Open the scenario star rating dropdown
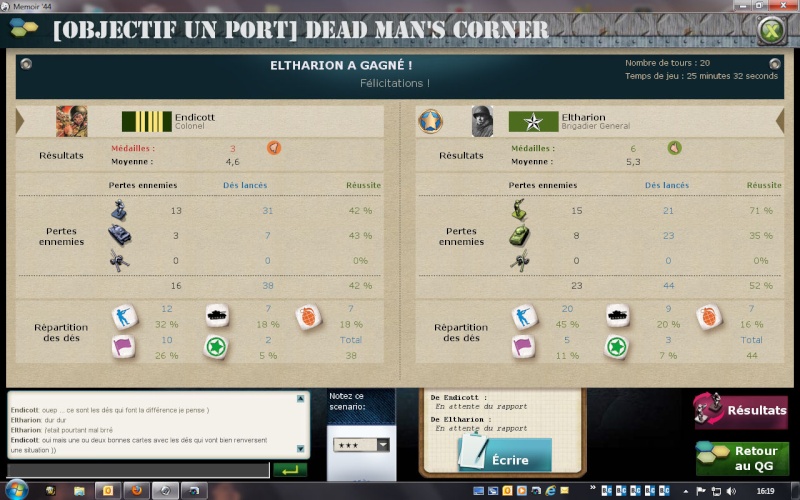This screenshot has width=800, height=500. (361, 445)
